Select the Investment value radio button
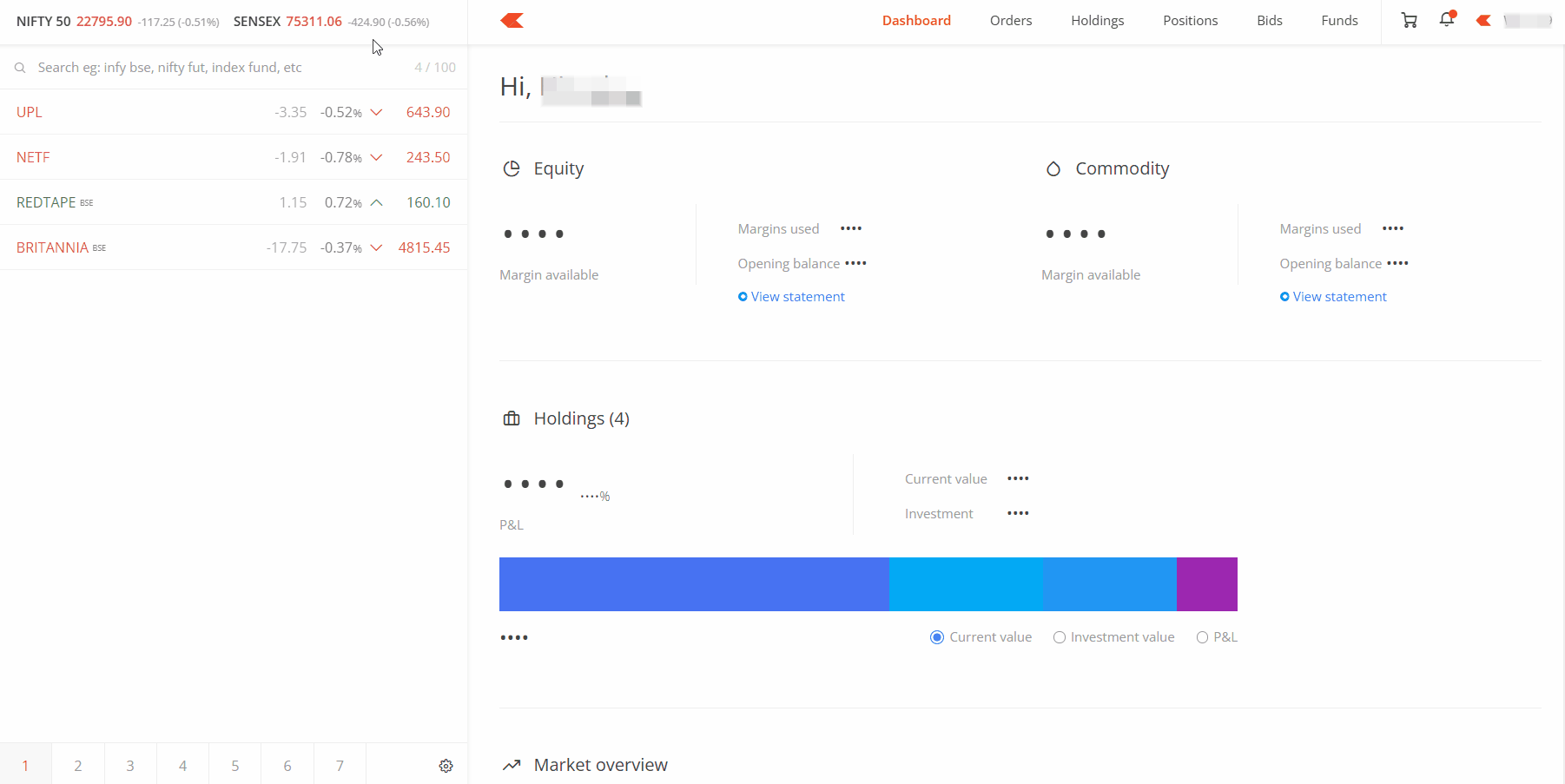This screenshot has width=1565, height=784. 1060,637
